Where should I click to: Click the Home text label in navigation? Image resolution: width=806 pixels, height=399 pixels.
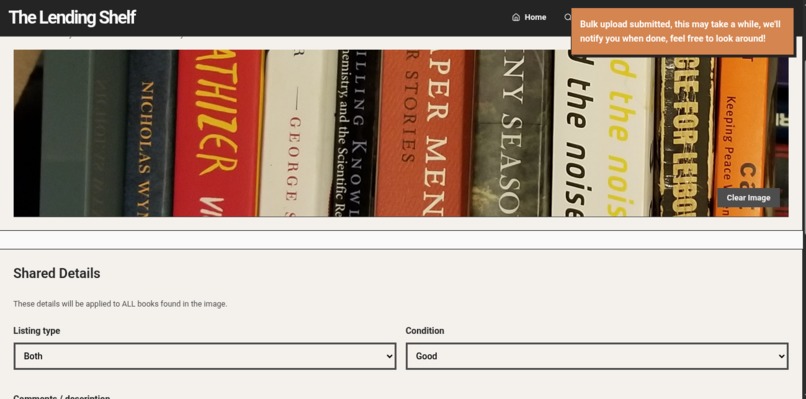535,17
